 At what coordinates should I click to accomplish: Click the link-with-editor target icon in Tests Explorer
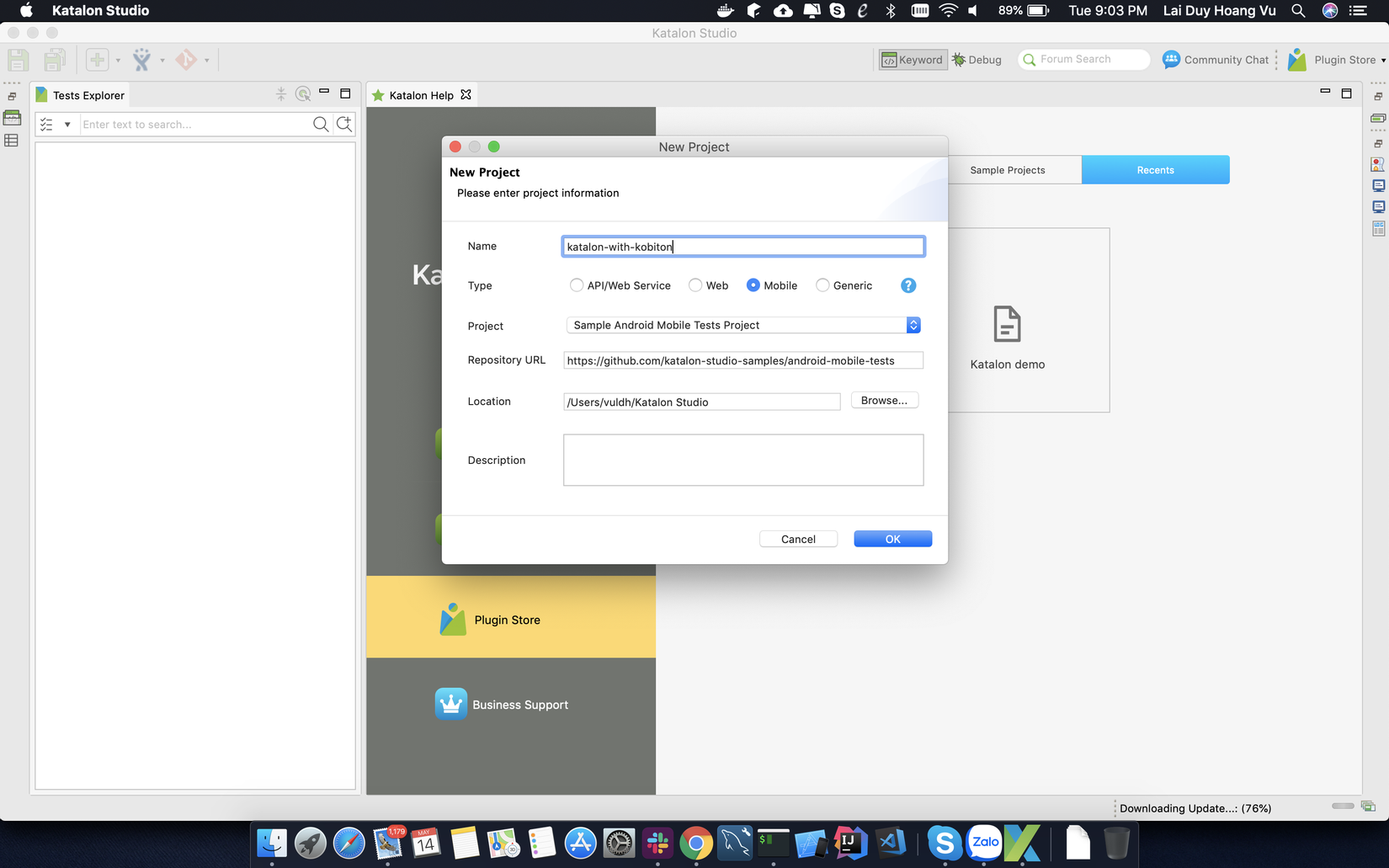pos(303,94)
